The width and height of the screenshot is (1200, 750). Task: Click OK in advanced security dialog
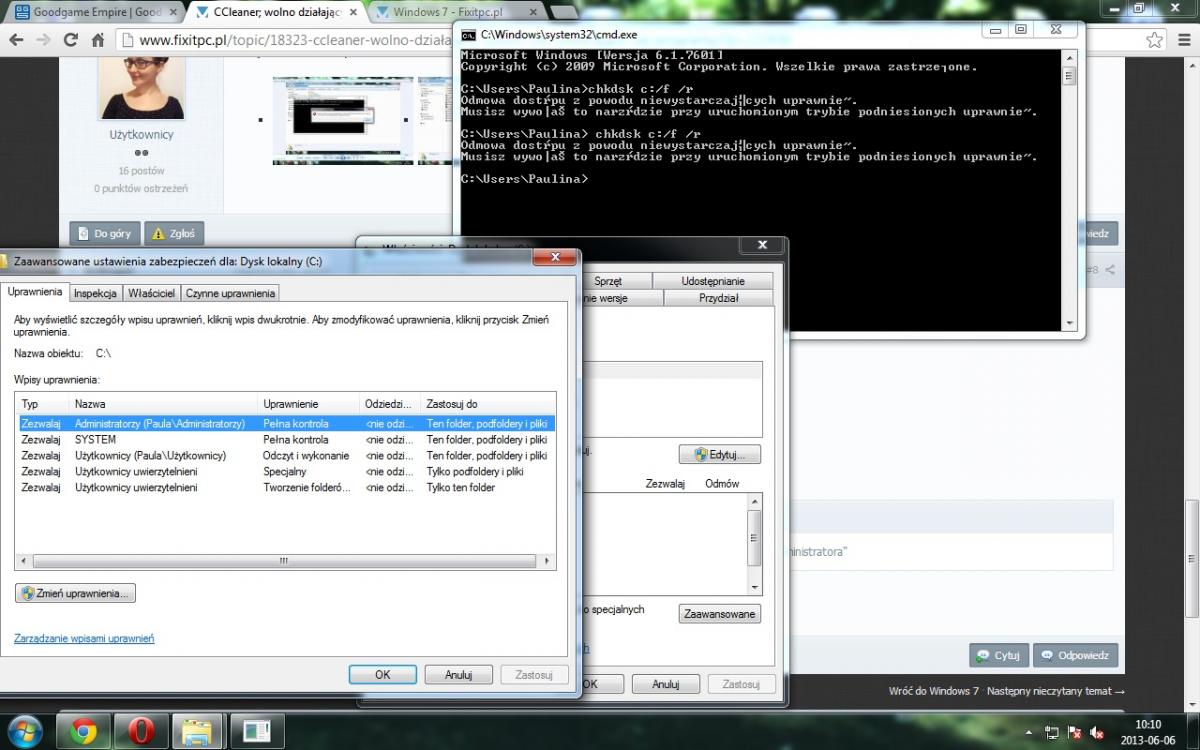coord(382,675)
